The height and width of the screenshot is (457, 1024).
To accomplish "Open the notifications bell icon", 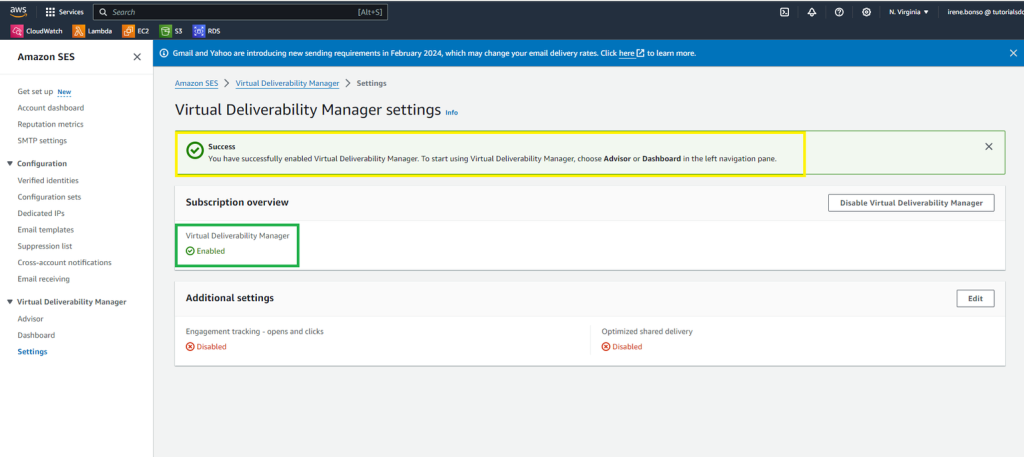I will (812, 12).
